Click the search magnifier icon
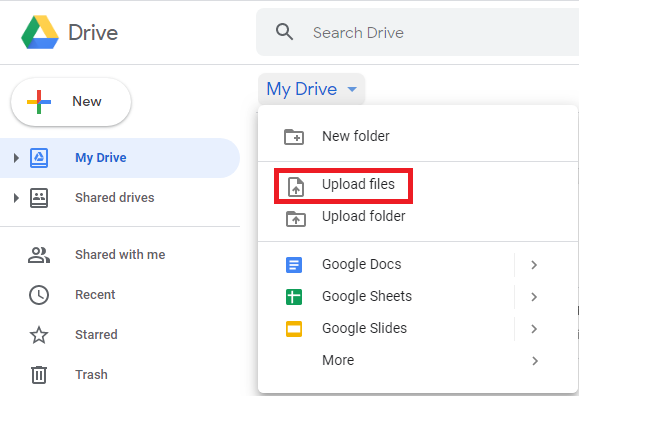 (284, 32)
